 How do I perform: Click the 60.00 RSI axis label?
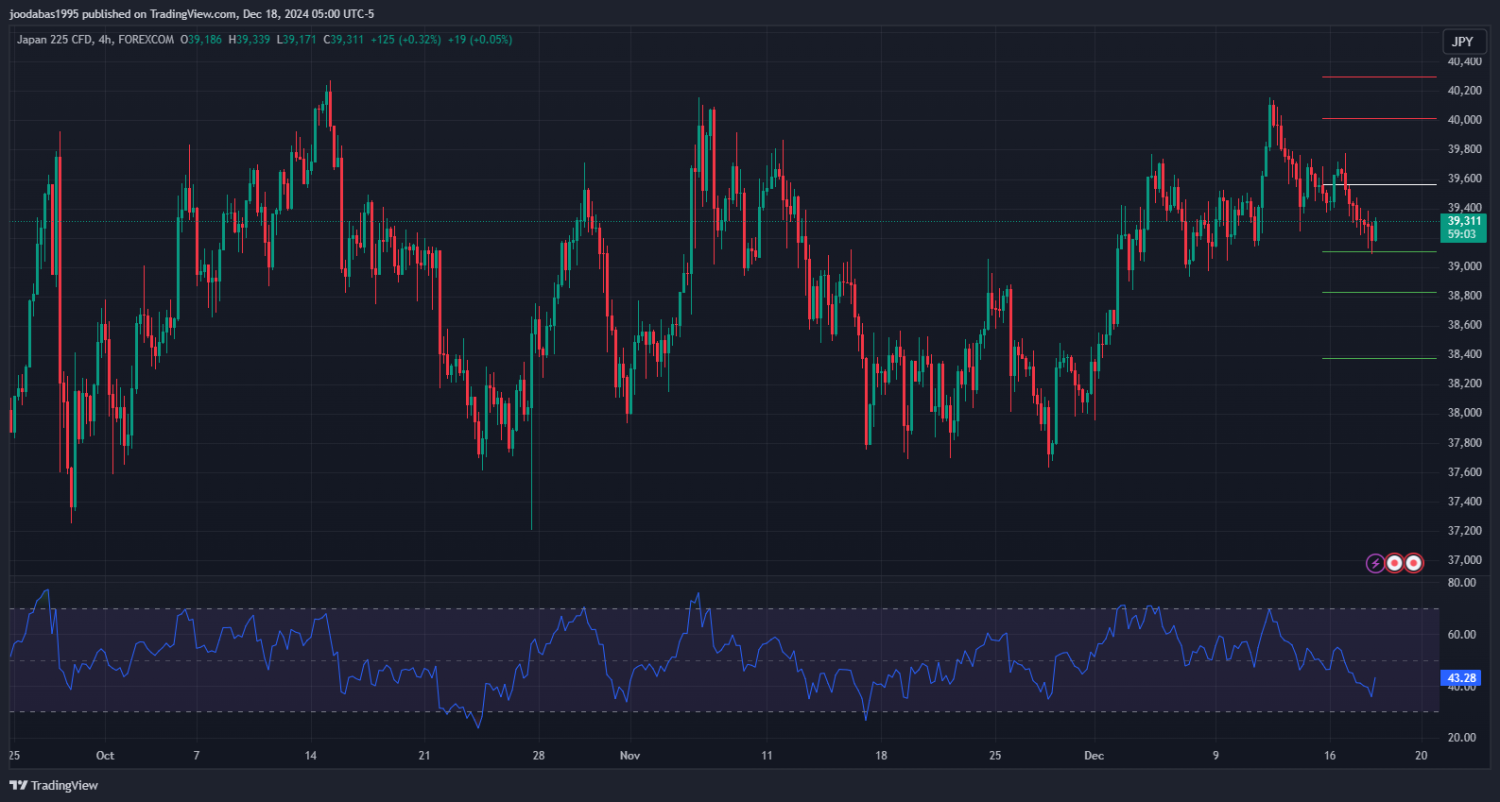[x=1461, y=634]
